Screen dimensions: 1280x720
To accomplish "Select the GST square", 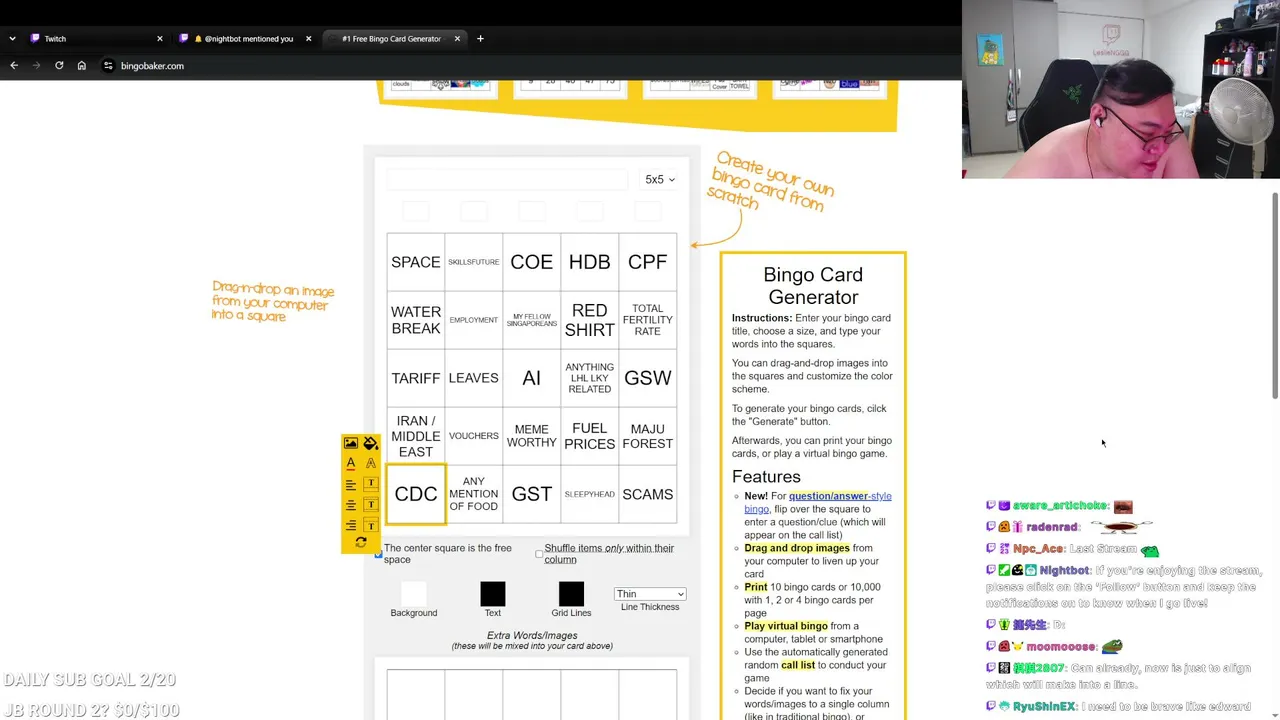I will tap(532, 494).
